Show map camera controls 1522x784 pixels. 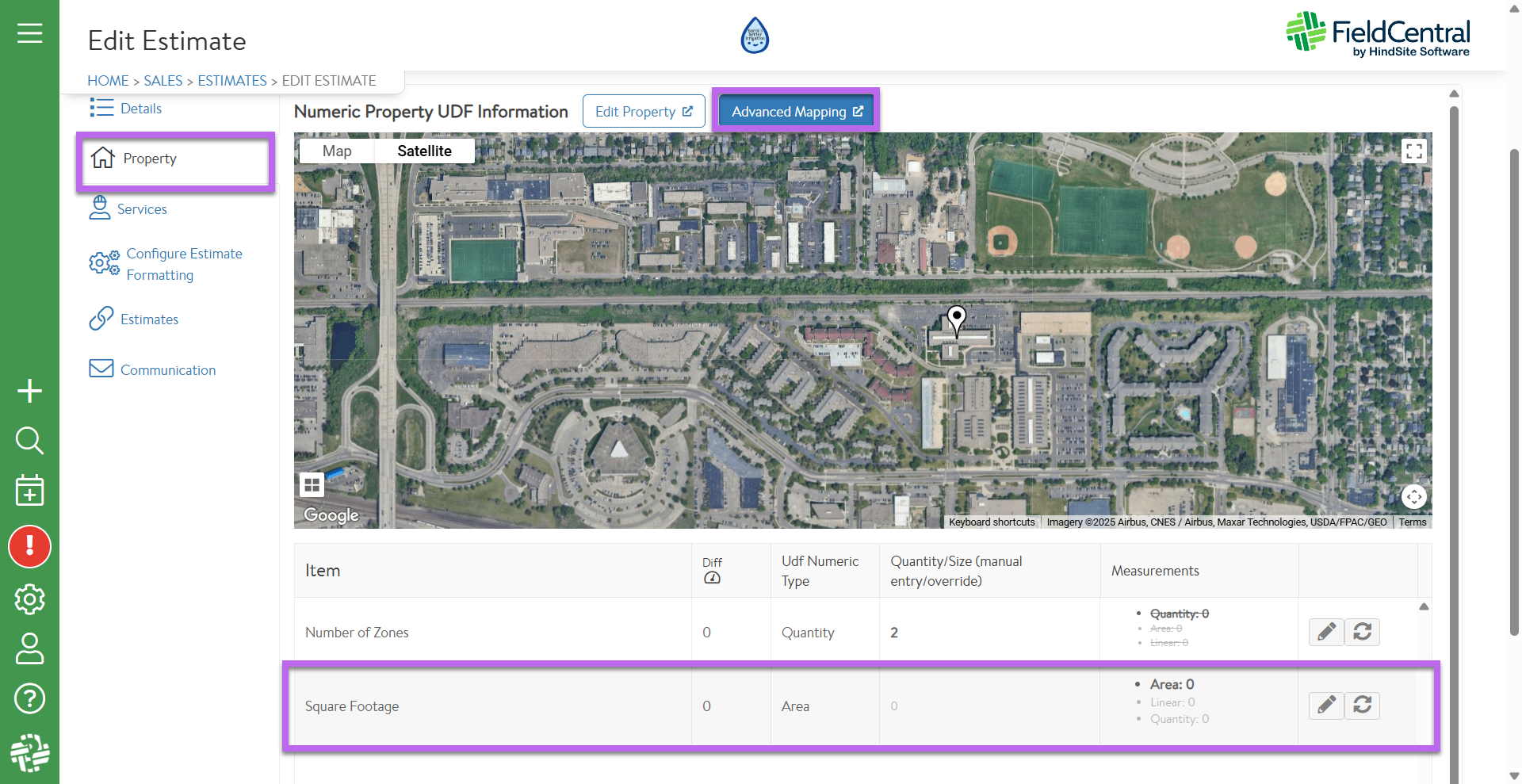[1413, 497]
